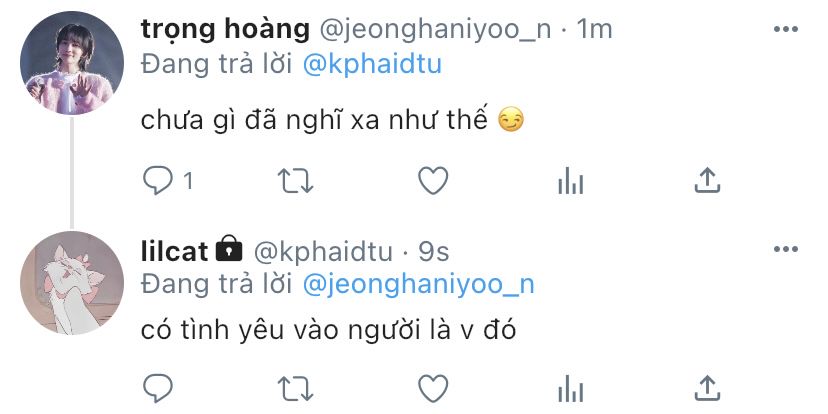This screenshot has height=414, width=828.
Task: Share trọng hoàng's tweet
Action: coord(707,181)
